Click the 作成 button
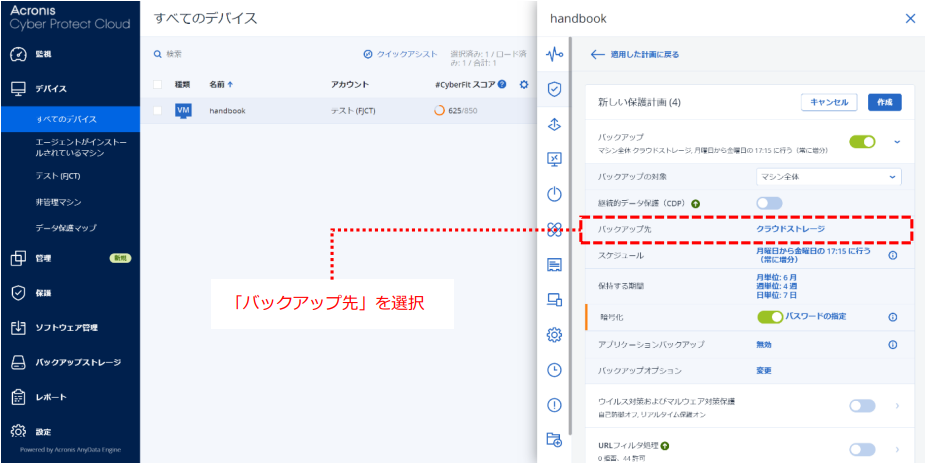 click(884, 102)
